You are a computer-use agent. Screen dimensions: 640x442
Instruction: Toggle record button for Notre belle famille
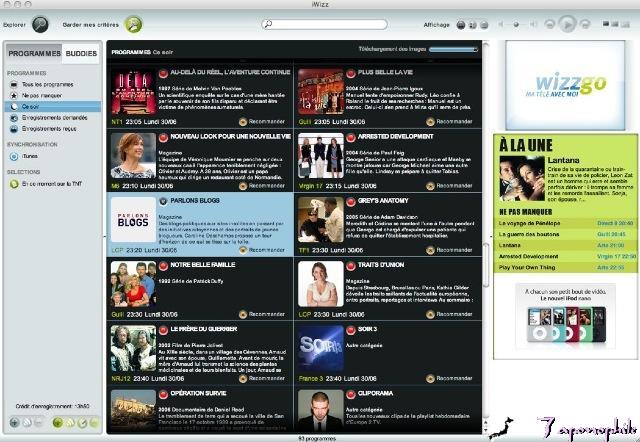click(x=163, y=266)
